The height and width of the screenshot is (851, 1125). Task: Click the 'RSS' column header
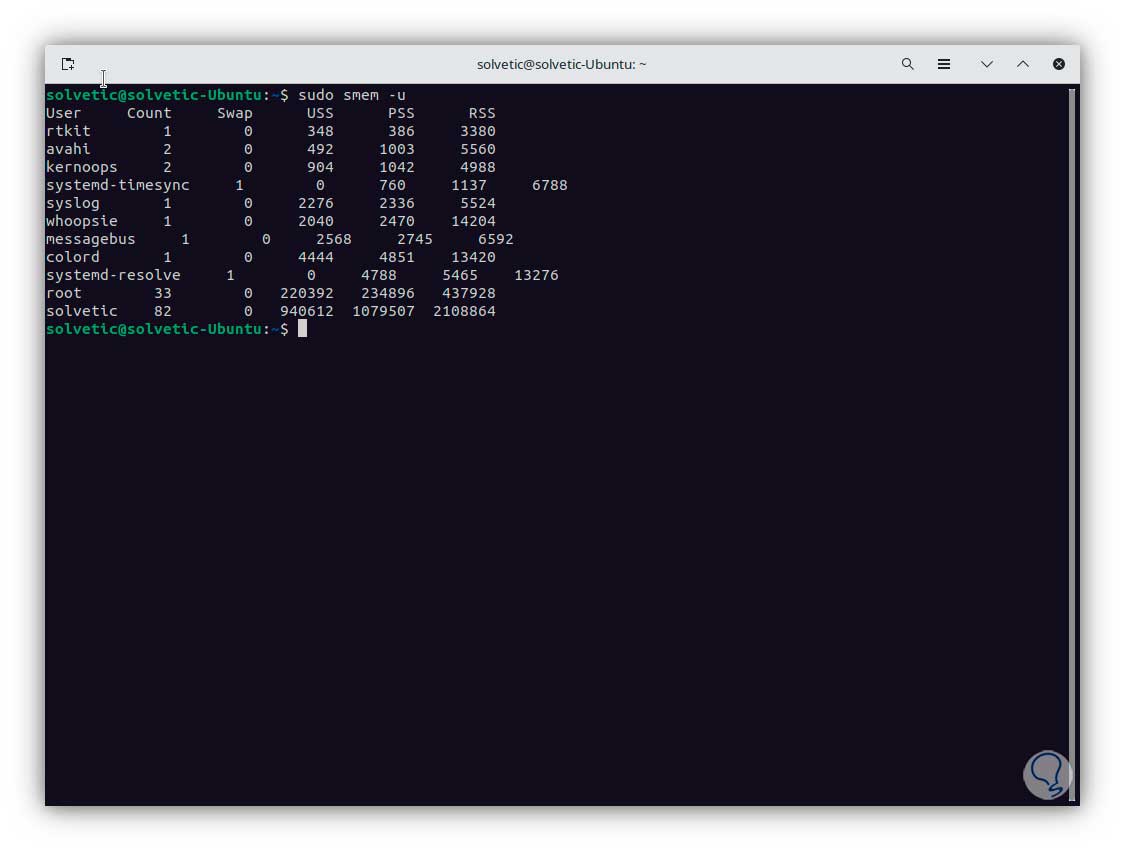click(482, 113)
